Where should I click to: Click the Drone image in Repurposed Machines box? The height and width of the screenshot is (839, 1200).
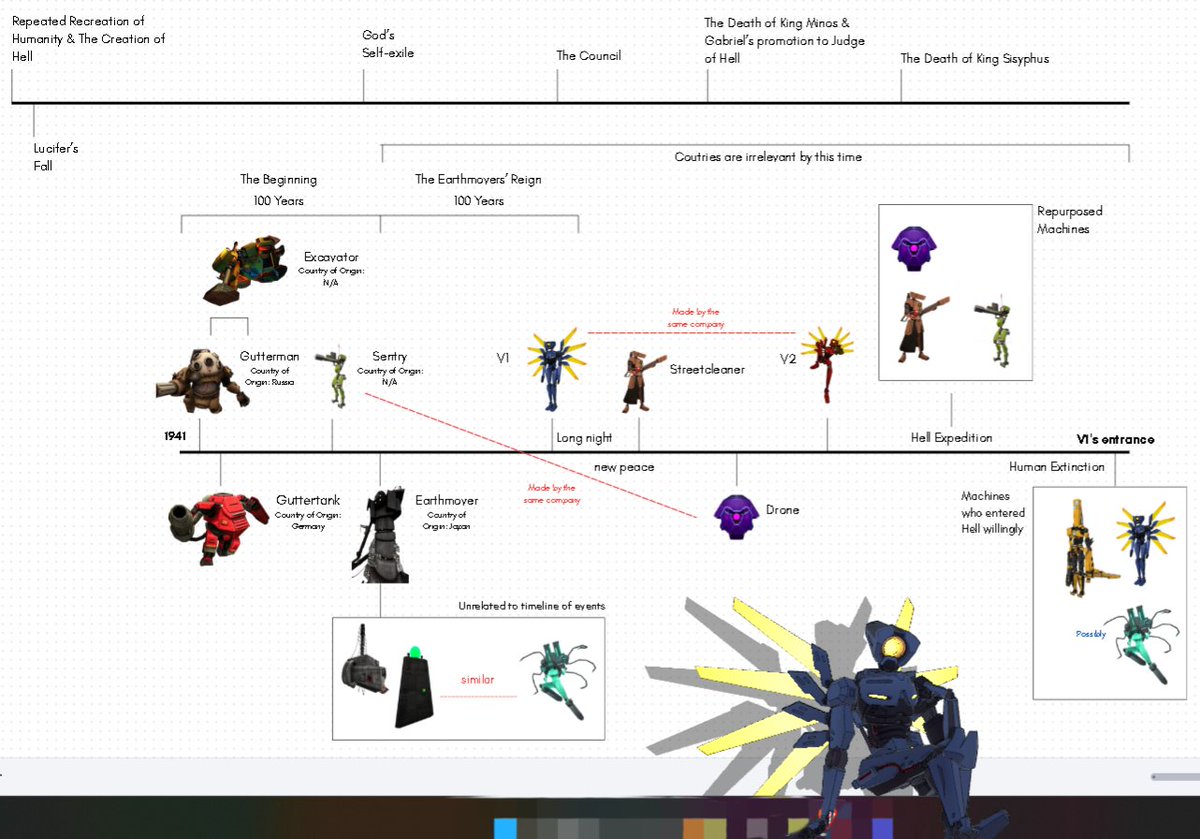point(915,248)
